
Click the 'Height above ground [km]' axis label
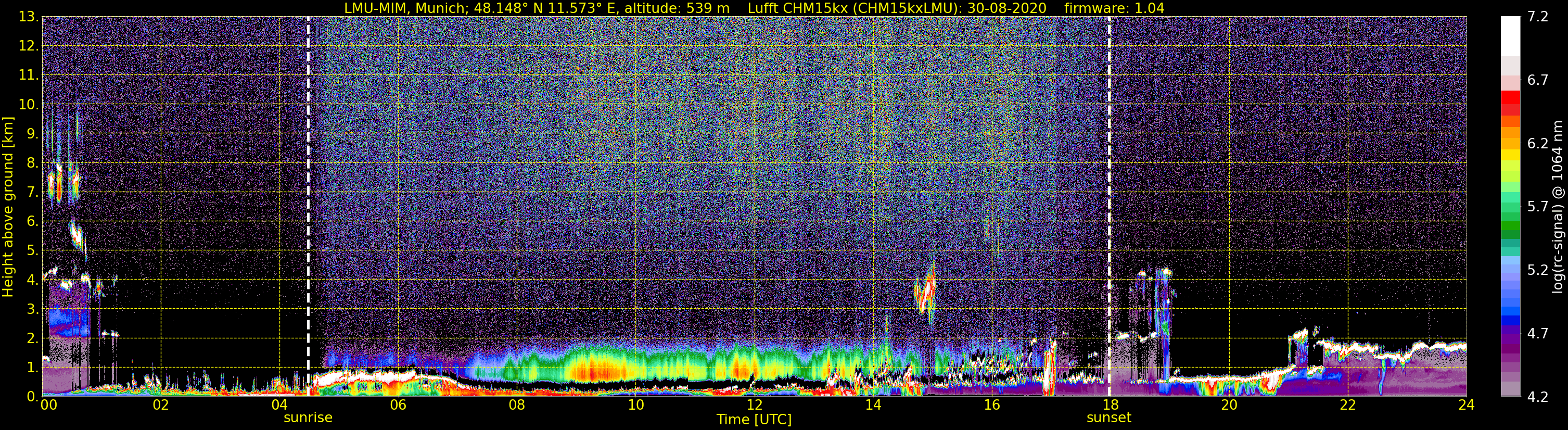click(8, 207)
